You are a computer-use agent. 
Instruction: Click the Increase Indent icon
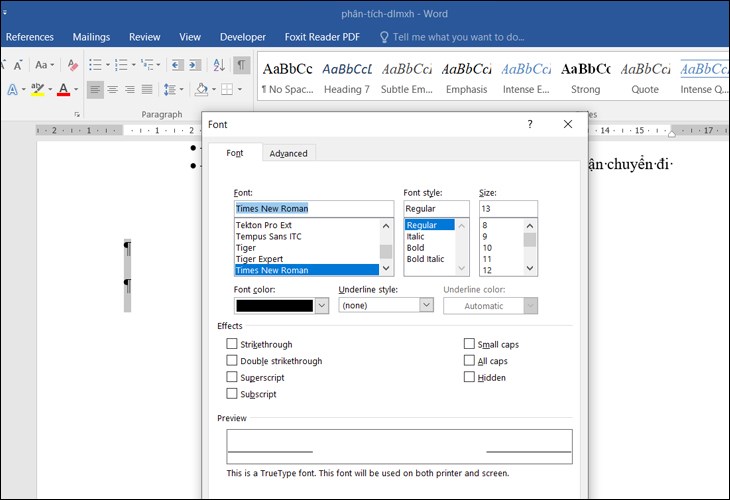tap(197, 65)
